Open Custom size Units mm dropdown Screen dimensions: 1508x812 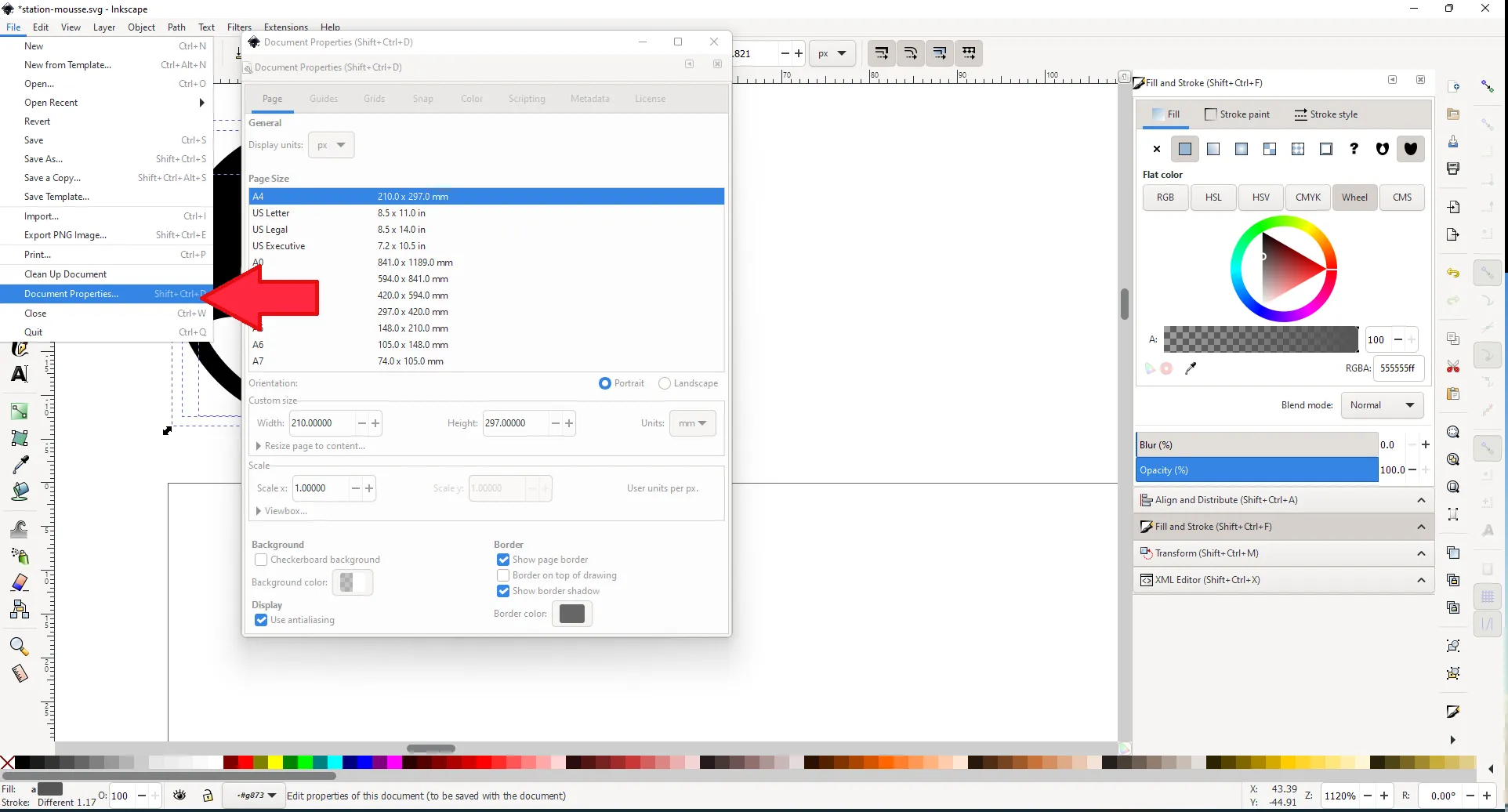pyautogui.click(x=693, y=423)
